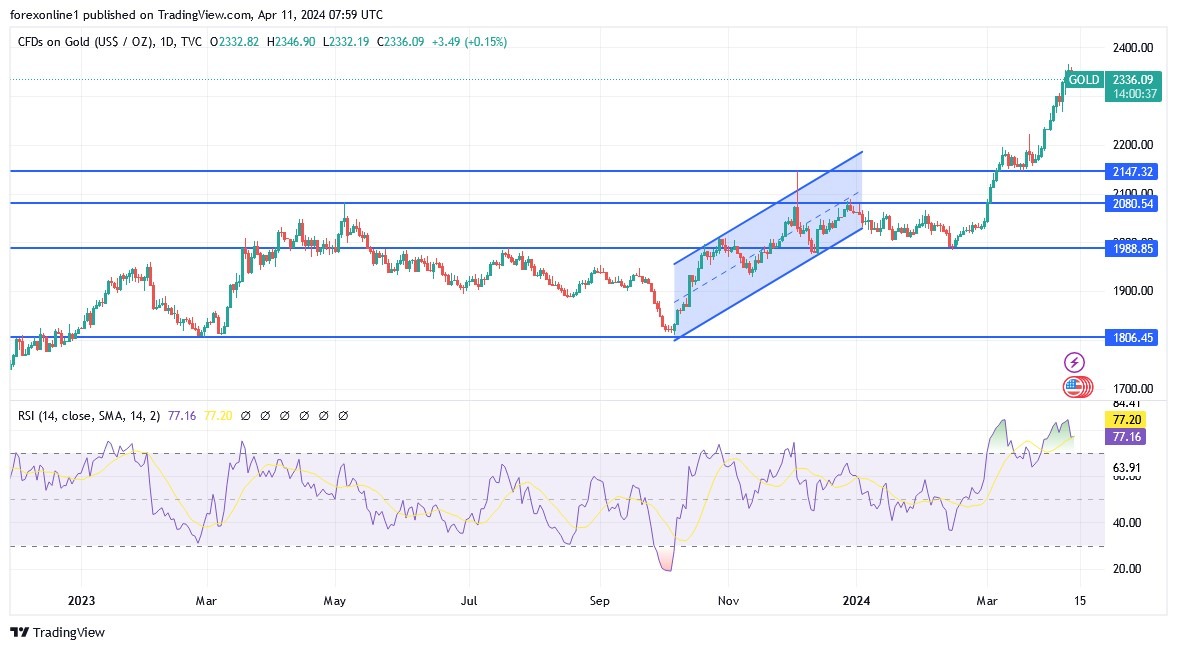This screenshot has height=650, width=1177.
Task: Click the 2147.32 horizontal level price label
Action: coord(1130,171)
